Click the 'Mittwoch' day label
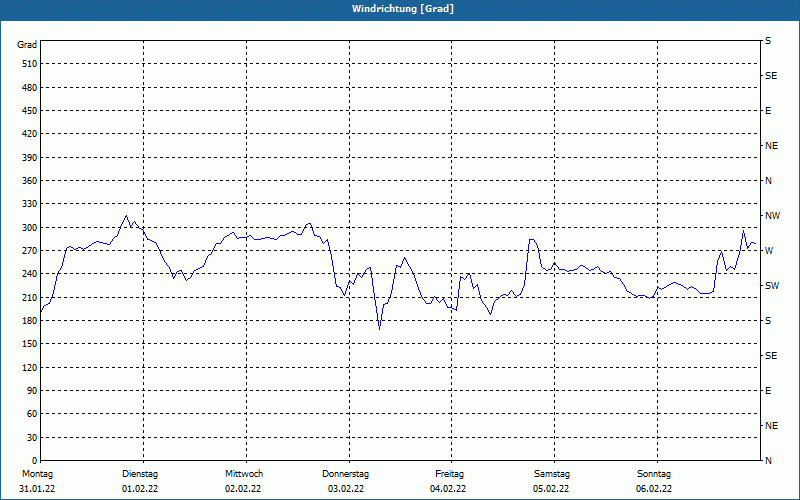The height and width of the screenshot is (500, 800). 244,474
